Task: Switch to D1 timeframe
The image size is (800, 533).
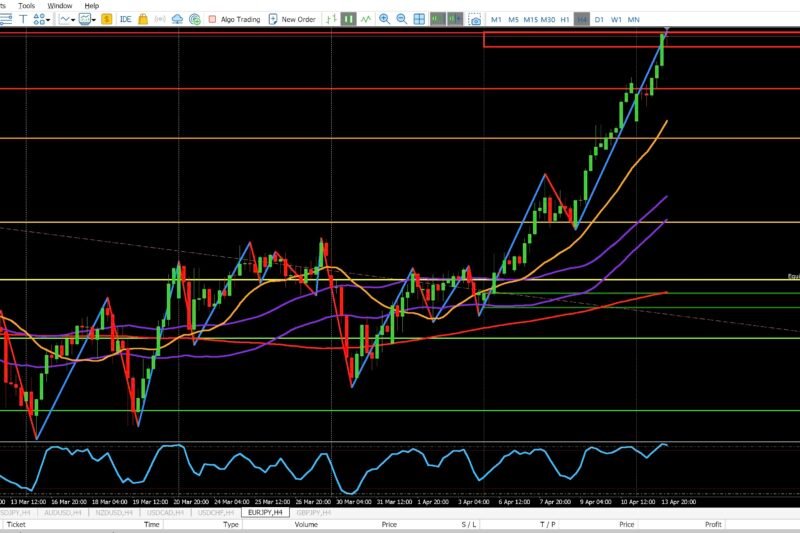Action: (599, 19)
